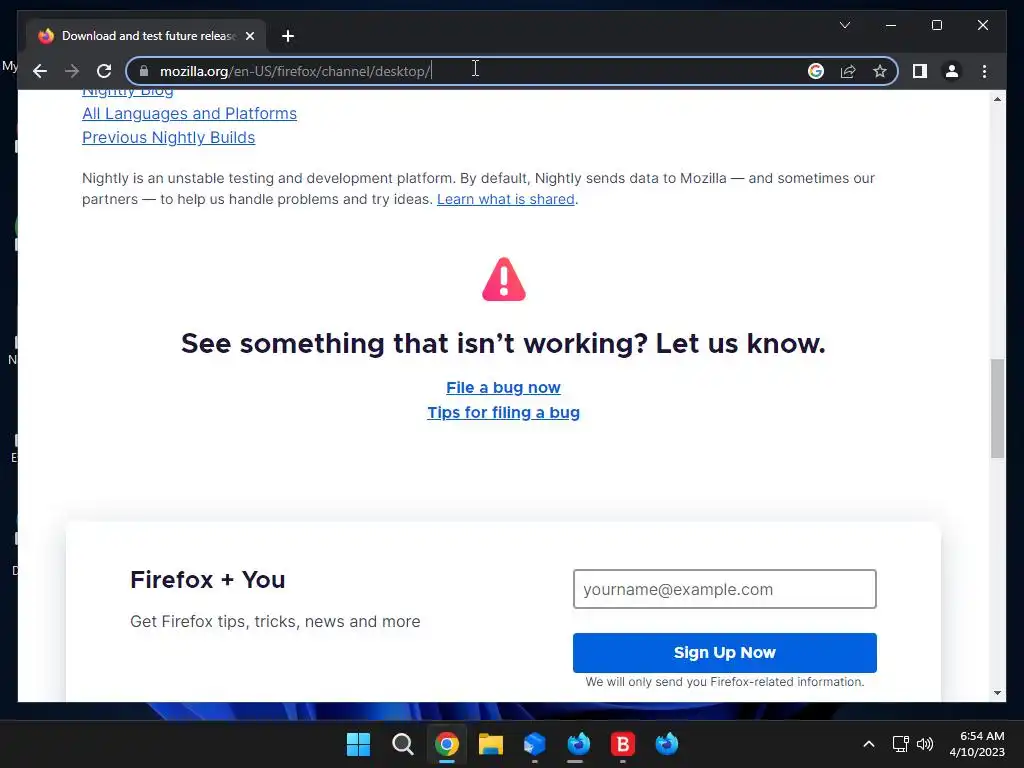The height and width of the screenshot is (768, 1024).
Task: Focus the email address input field
Action: 724,589
